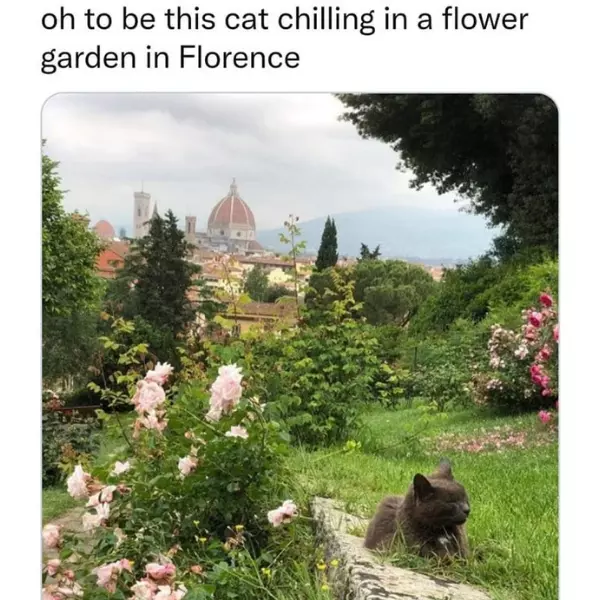Click the fallen petals on grass

pyautogui.click(x=480, y=440)
